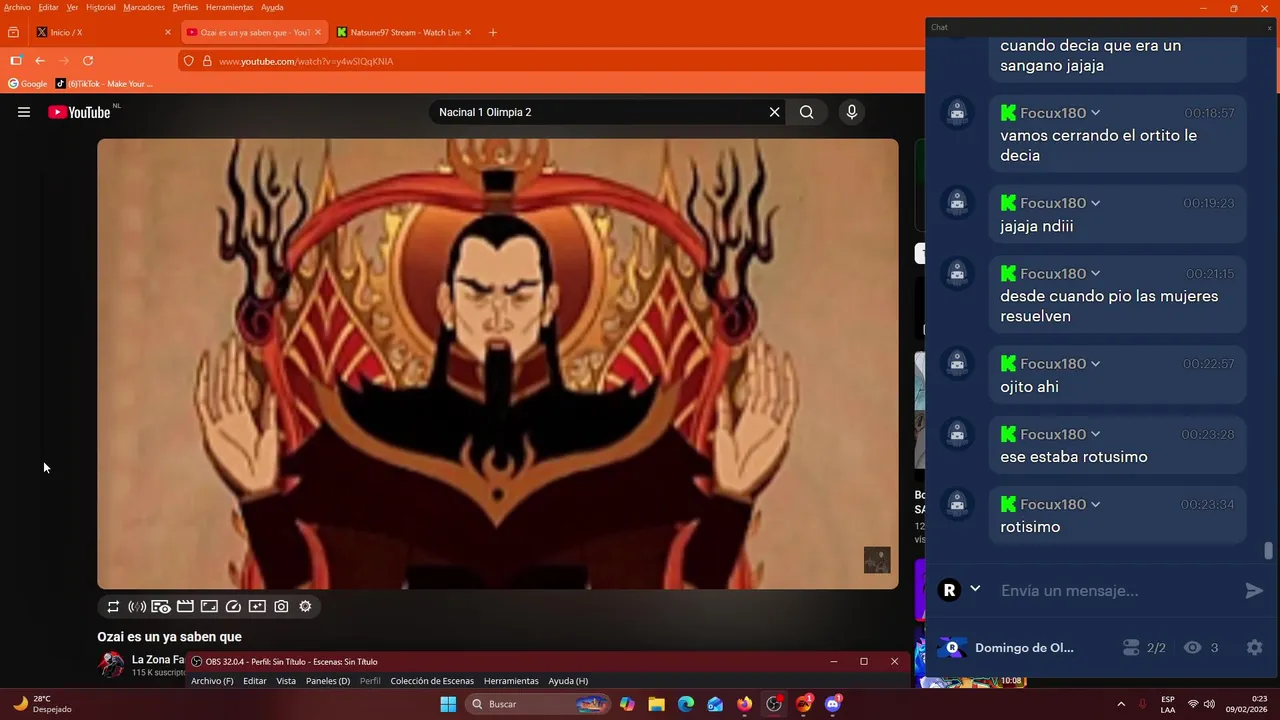Click the 2/2 servers indicator
This screenshot has height=720, width=1280.
(x=1144, y=648)
